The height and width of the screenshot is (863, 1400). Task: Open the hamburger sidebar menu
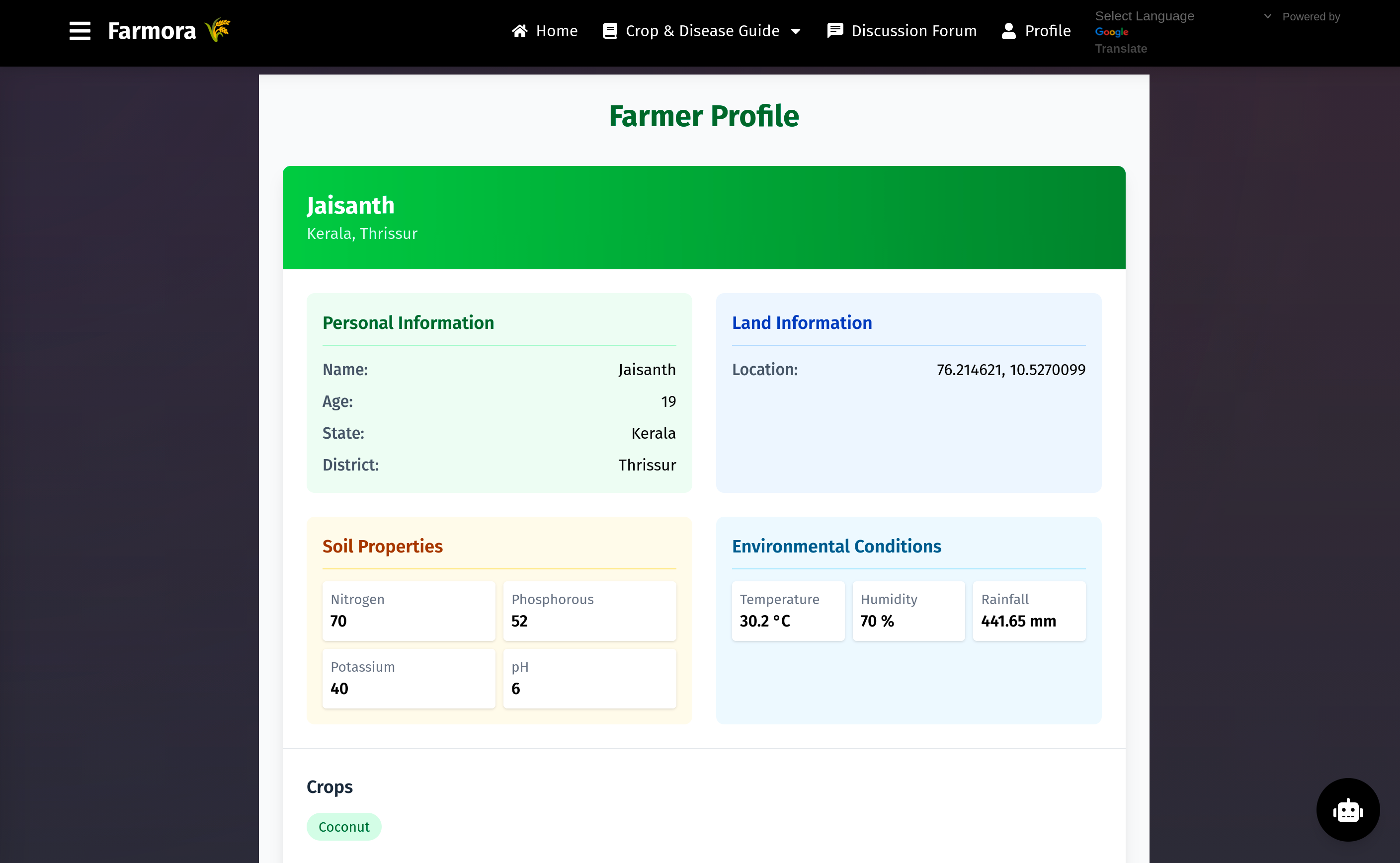[x=80, y=31]
